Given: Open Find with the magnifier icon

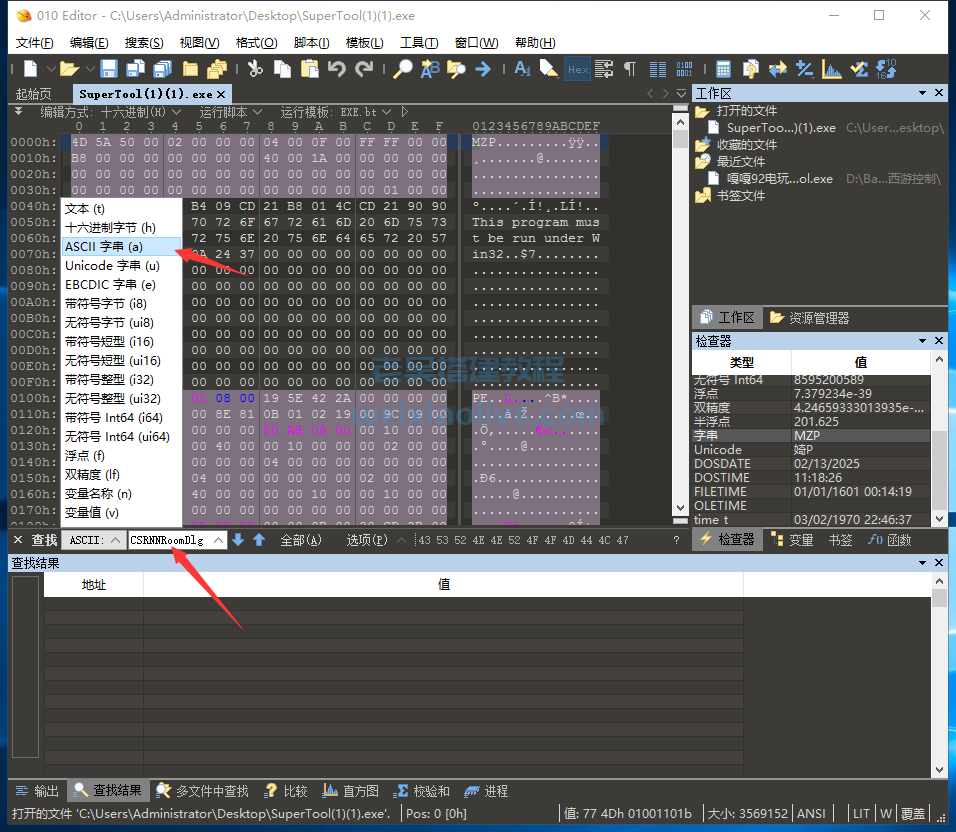Looking at the screenshot, I should pos(402,69).
